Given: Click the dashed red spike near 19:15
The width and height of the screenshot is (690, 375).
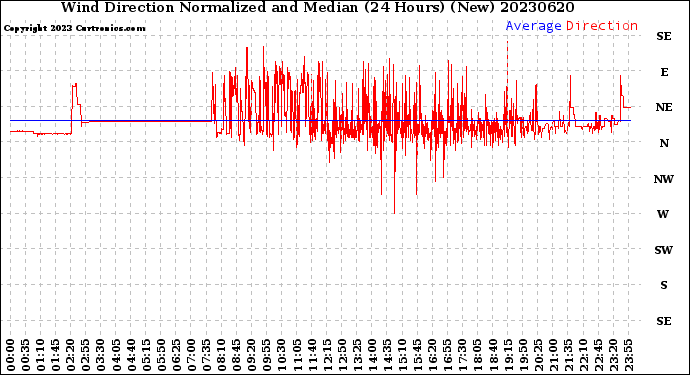Looking at the screenshot, I should (x=507, y=64).
